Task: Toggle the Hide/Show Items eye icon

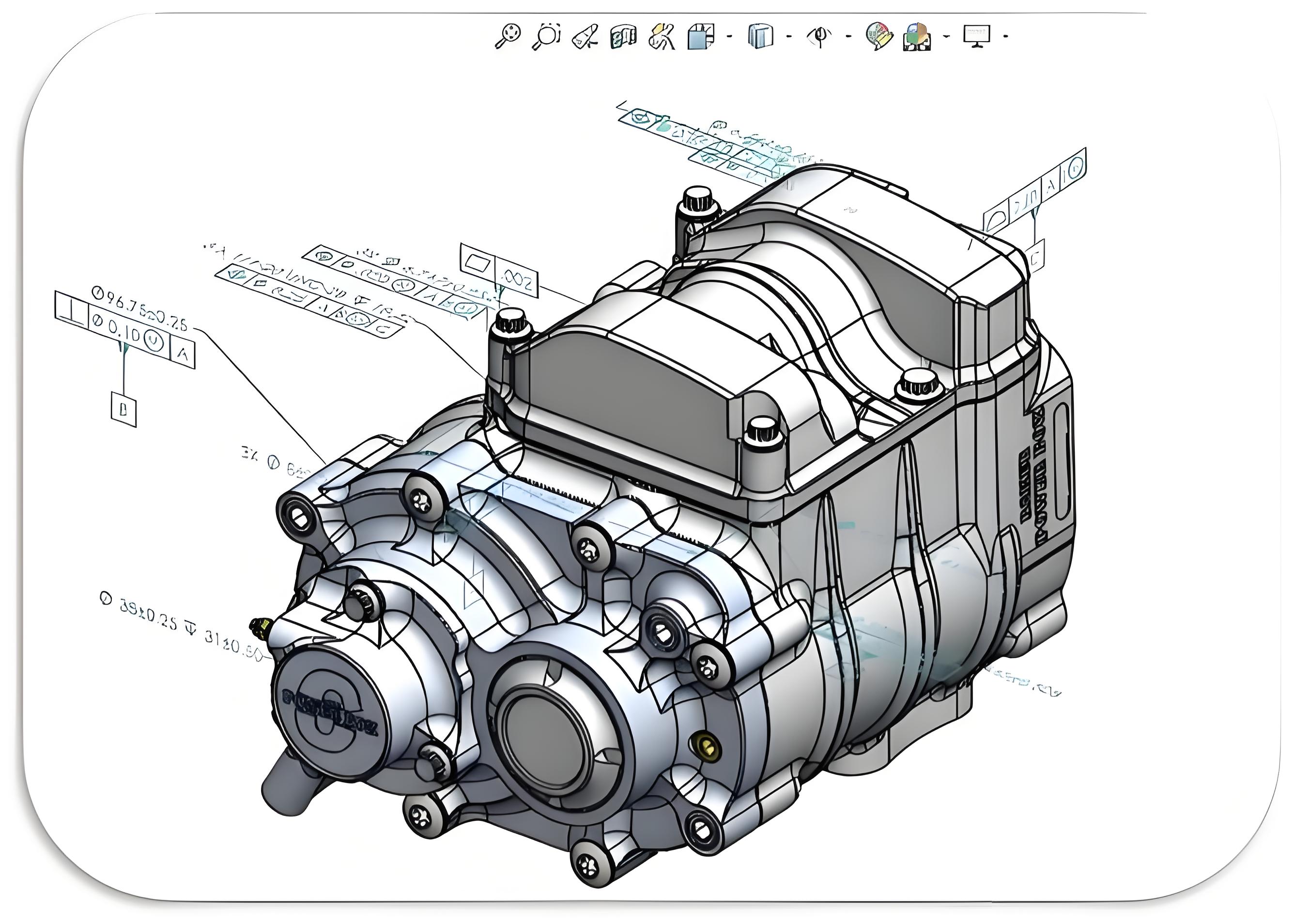Action: (x=819, y=36)
